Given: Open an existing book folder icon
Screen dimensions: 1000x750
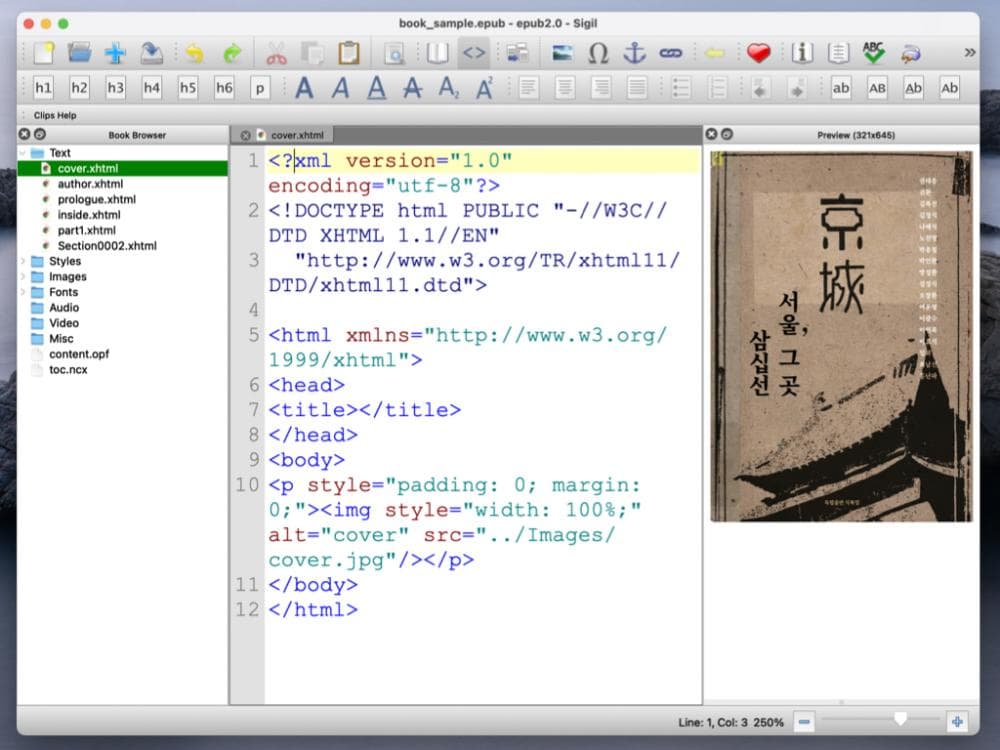Looking at the screenshot, I should pyautogui.click(x=80, y=53).
